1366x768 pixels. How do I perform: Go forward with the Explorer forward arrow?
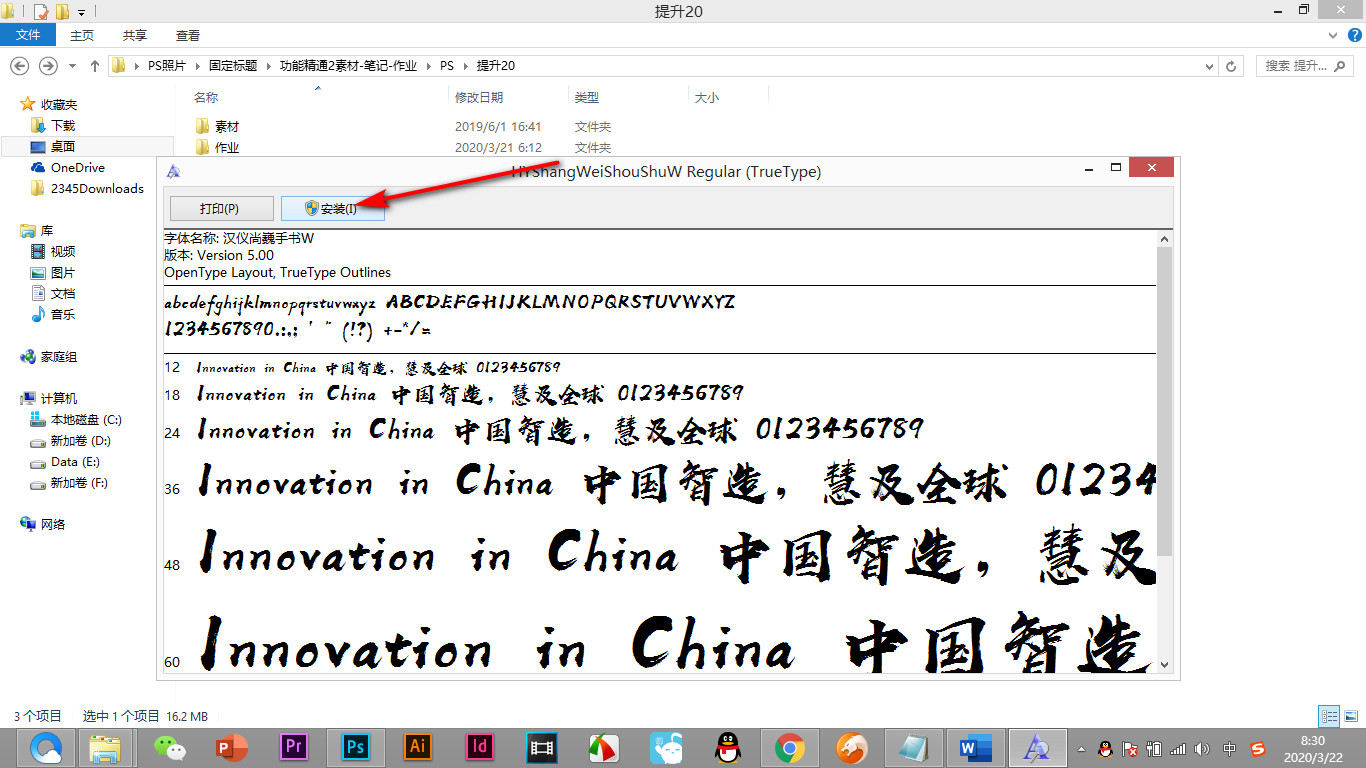click(x=47, y=65)
